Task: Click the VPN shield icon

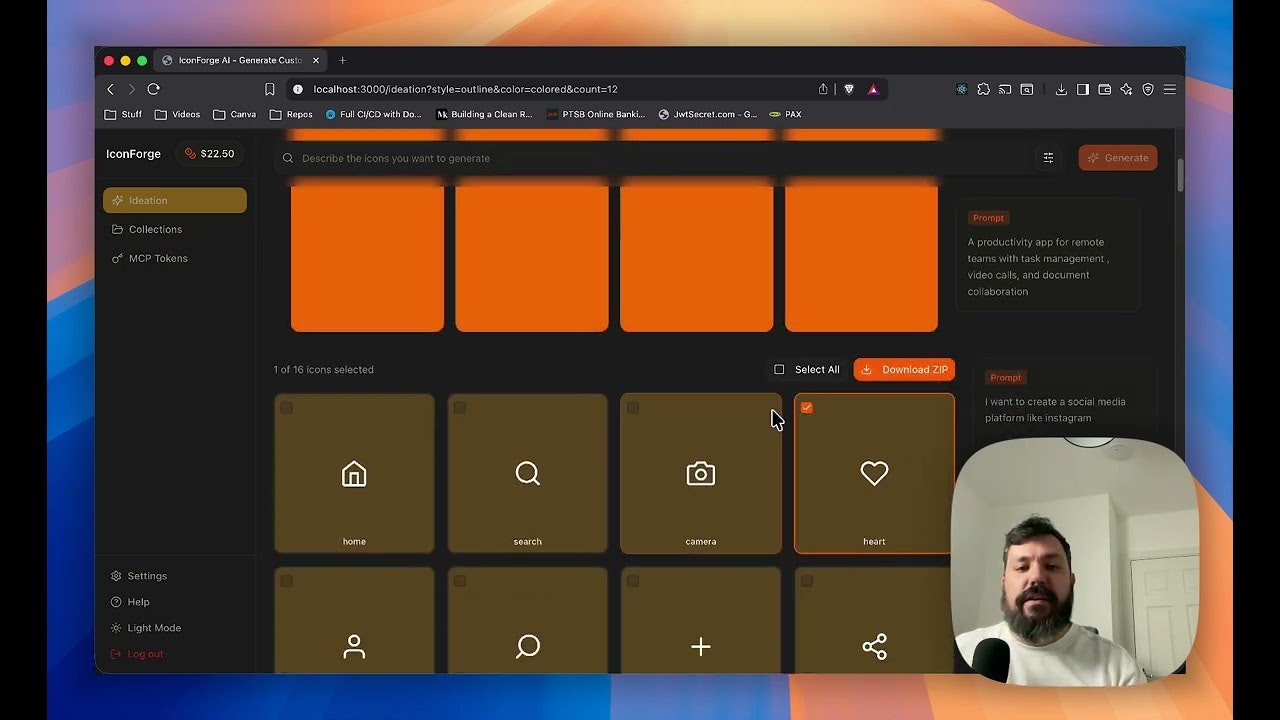Action: (1148, 89)
